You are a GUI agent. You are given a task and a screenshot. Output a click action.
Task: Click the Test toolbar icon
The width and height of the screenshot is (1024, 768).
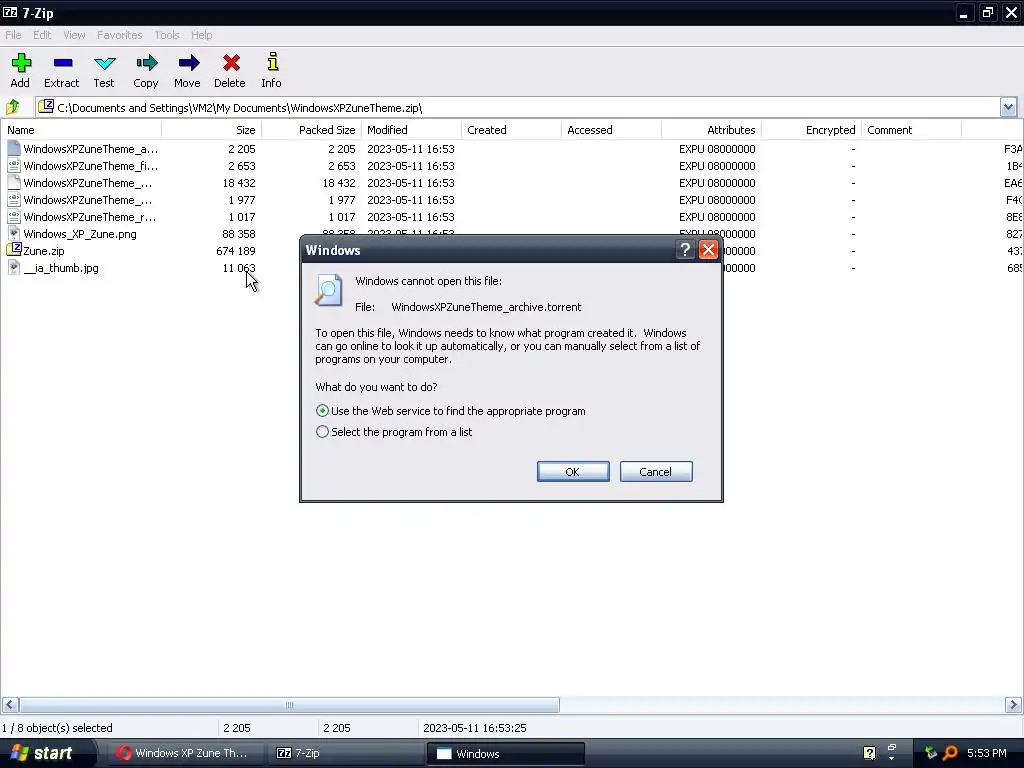(x=104, y=63)
